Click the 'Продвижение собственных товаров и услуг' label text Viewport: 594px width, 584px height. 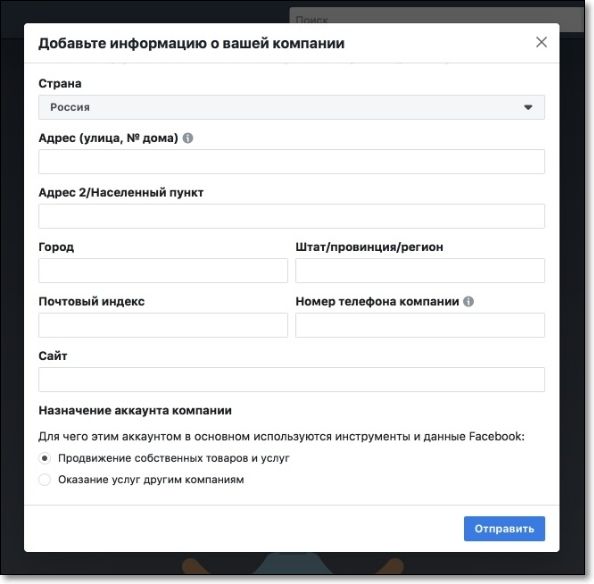(x=174, y=458)
